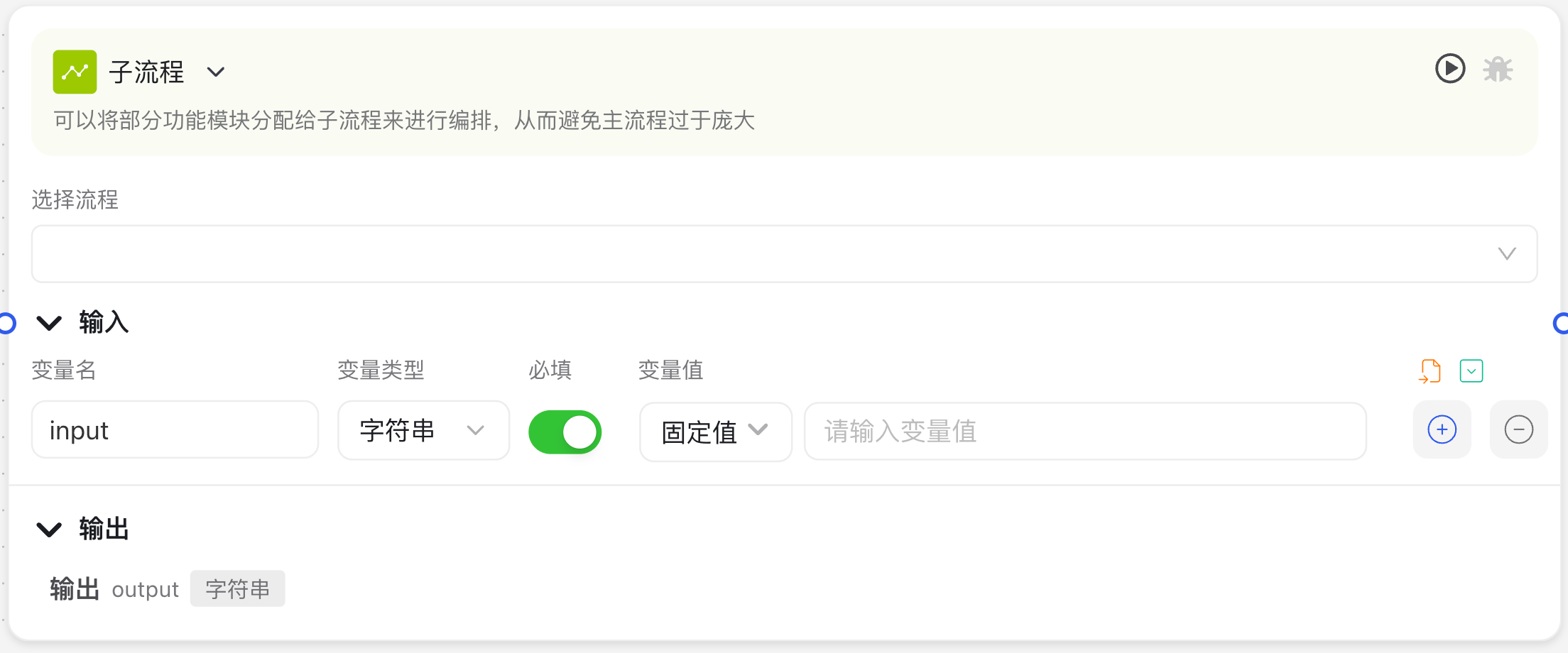Open debug with the bug icon
The image size is (1568, 653).
(x=1498, y=69)
